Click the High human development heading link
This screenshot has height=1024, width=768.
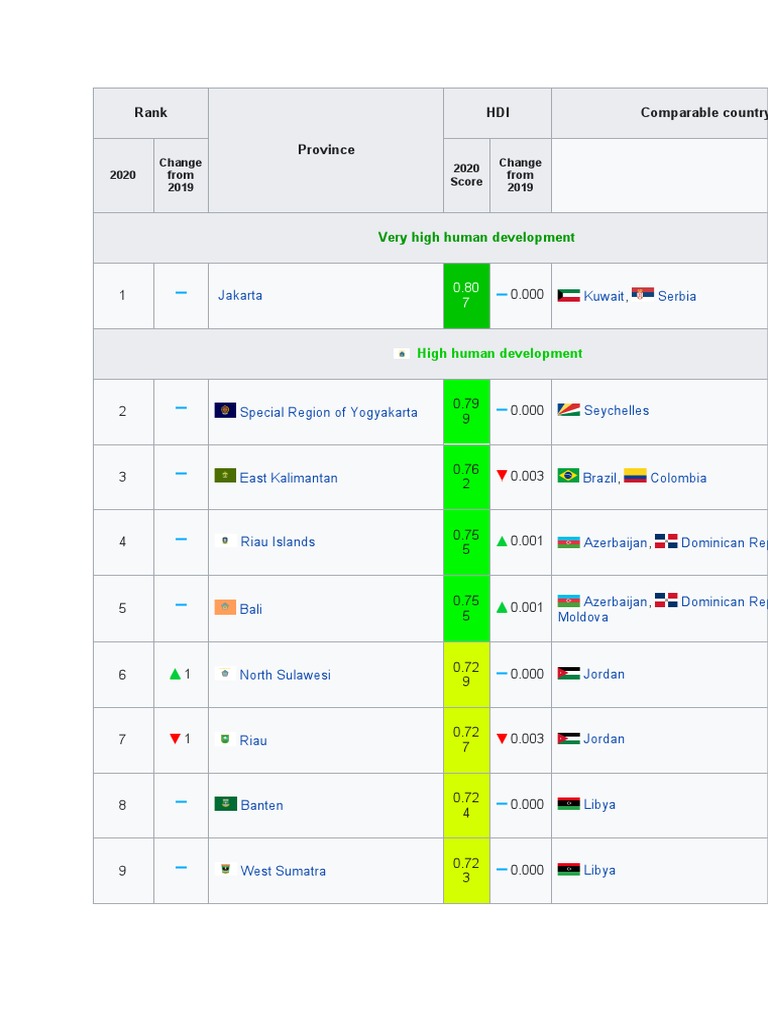[499, 353]
